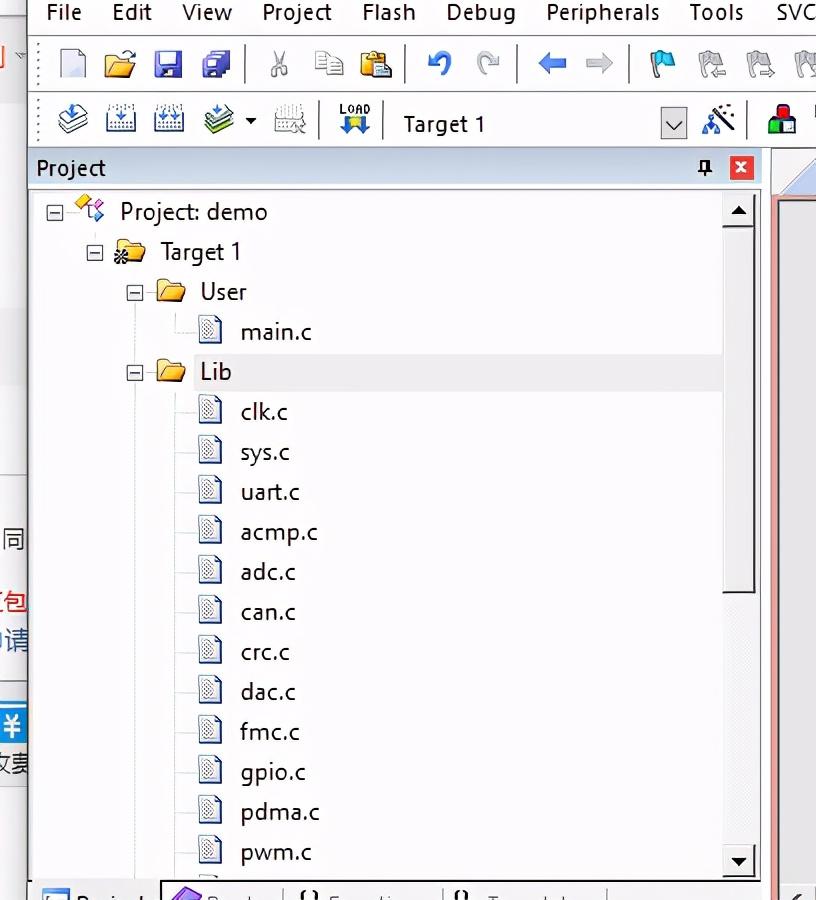Open the Debug menu
This screenshot has height=900, width=816.
coord(481,13)
